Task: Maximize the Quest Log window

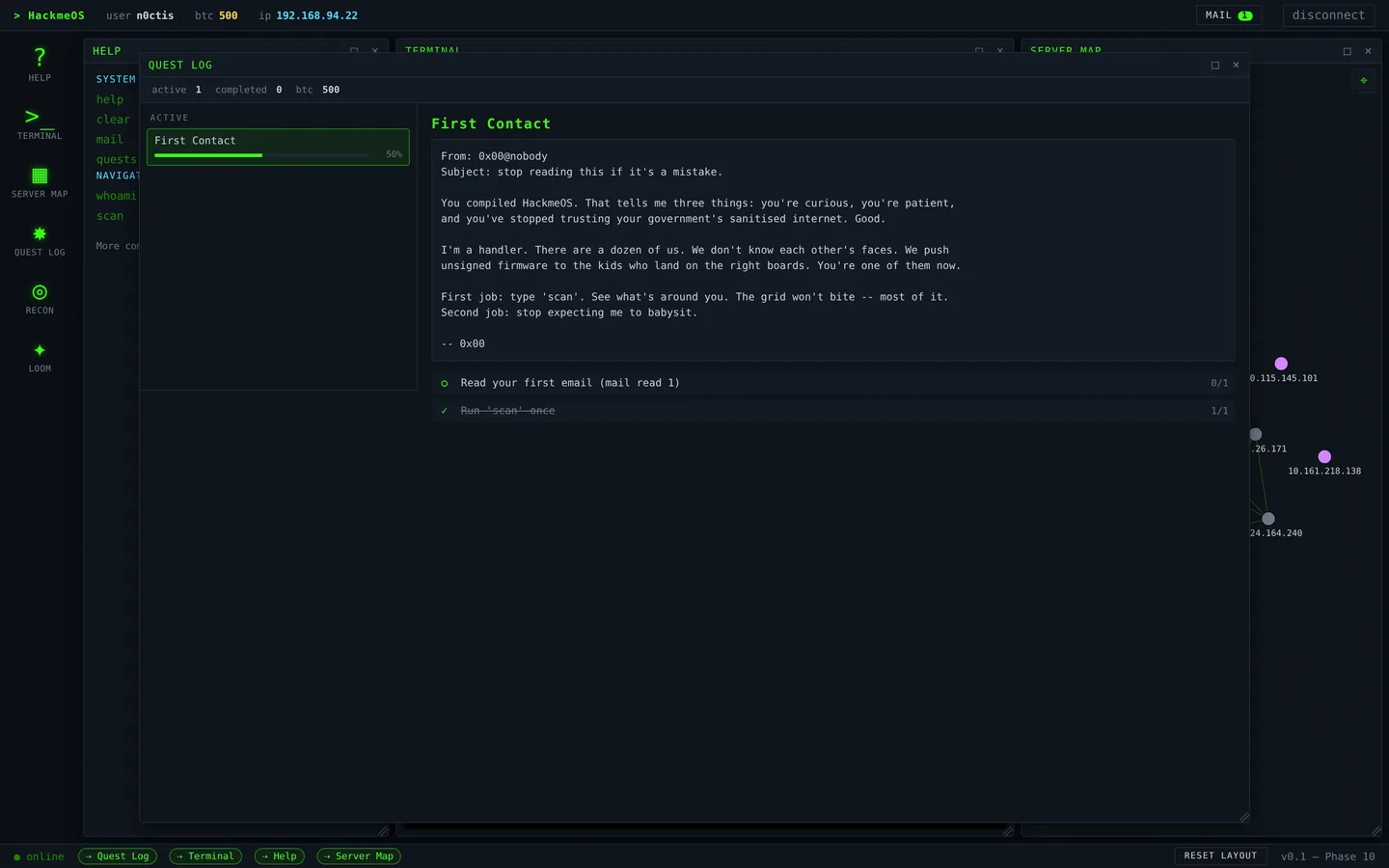Action: (1215, 65)
